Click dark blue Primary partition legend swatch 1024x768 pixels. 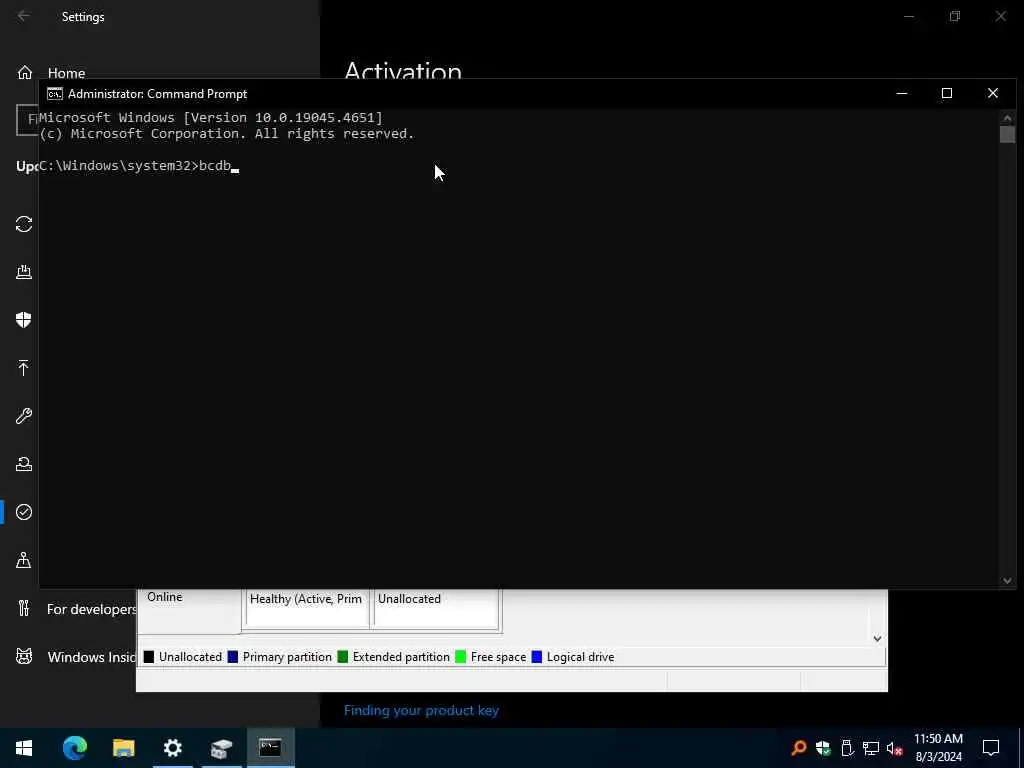pos(232,657)
